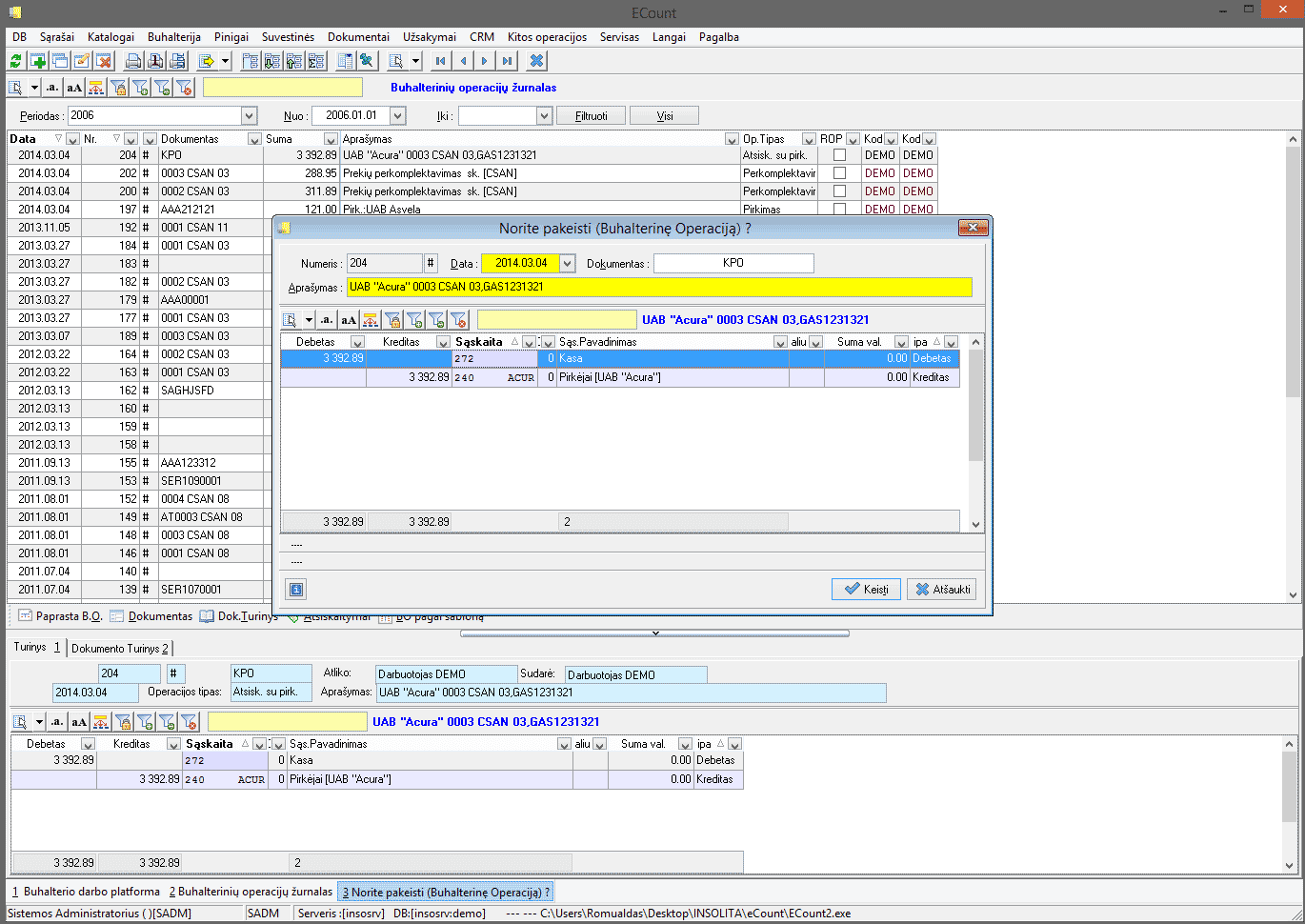Viewport: 1305px width, 924px height.
Task: Go to the first record using navigation arrow
Action: tap(440, 61)
